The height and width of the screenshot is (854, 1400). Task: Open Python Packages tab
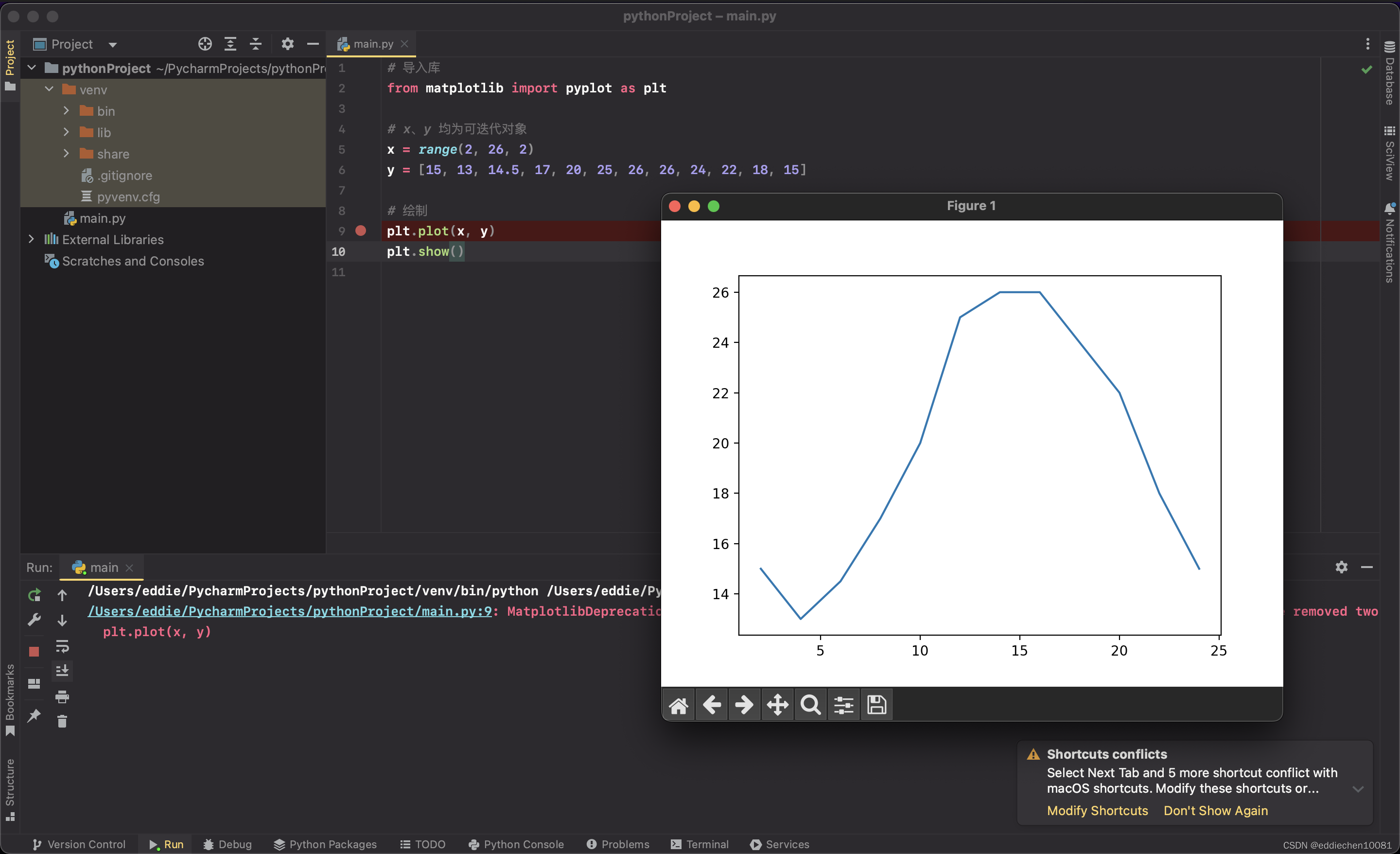(x=325, y=844)
